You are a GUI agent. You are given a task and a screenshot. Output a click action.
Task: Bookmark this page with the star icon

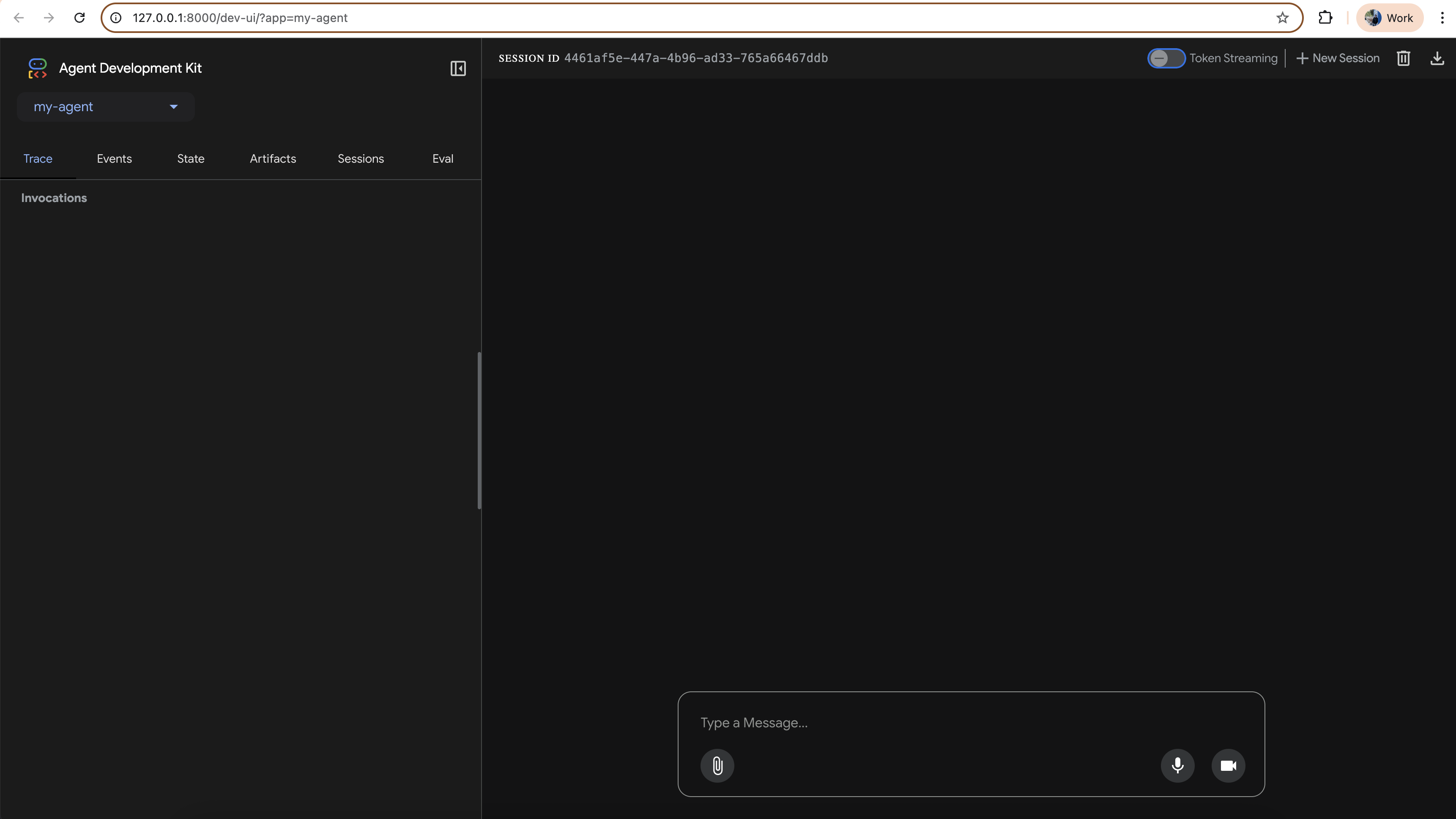(x=1283, y=17)
